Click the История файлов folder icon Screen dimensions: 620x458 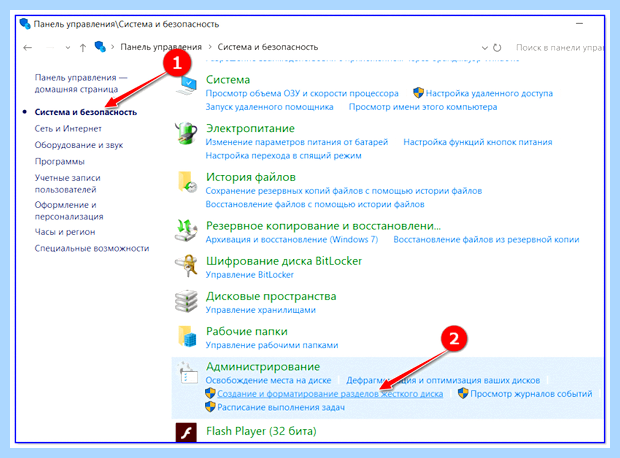[x=187, y=182]
